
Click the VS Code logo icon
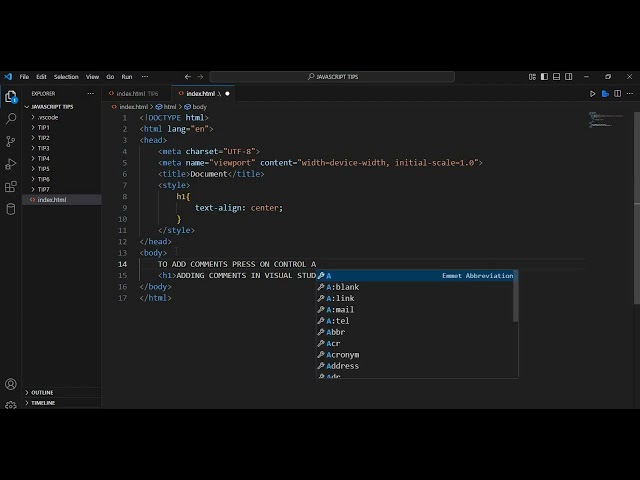(8, 77)
